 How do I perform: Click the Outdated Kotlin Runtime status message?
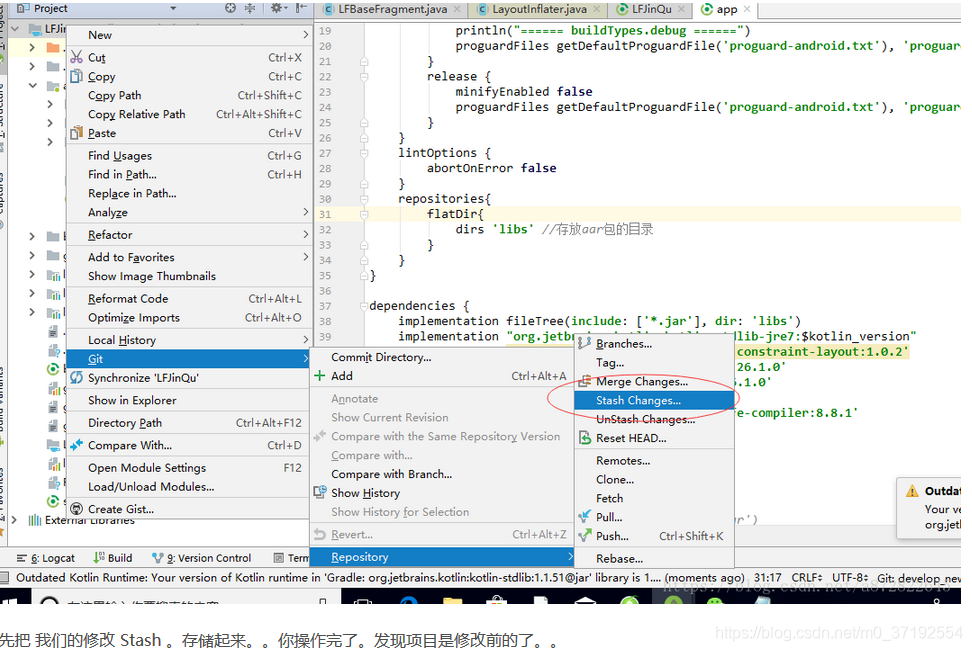pos(380,577)
